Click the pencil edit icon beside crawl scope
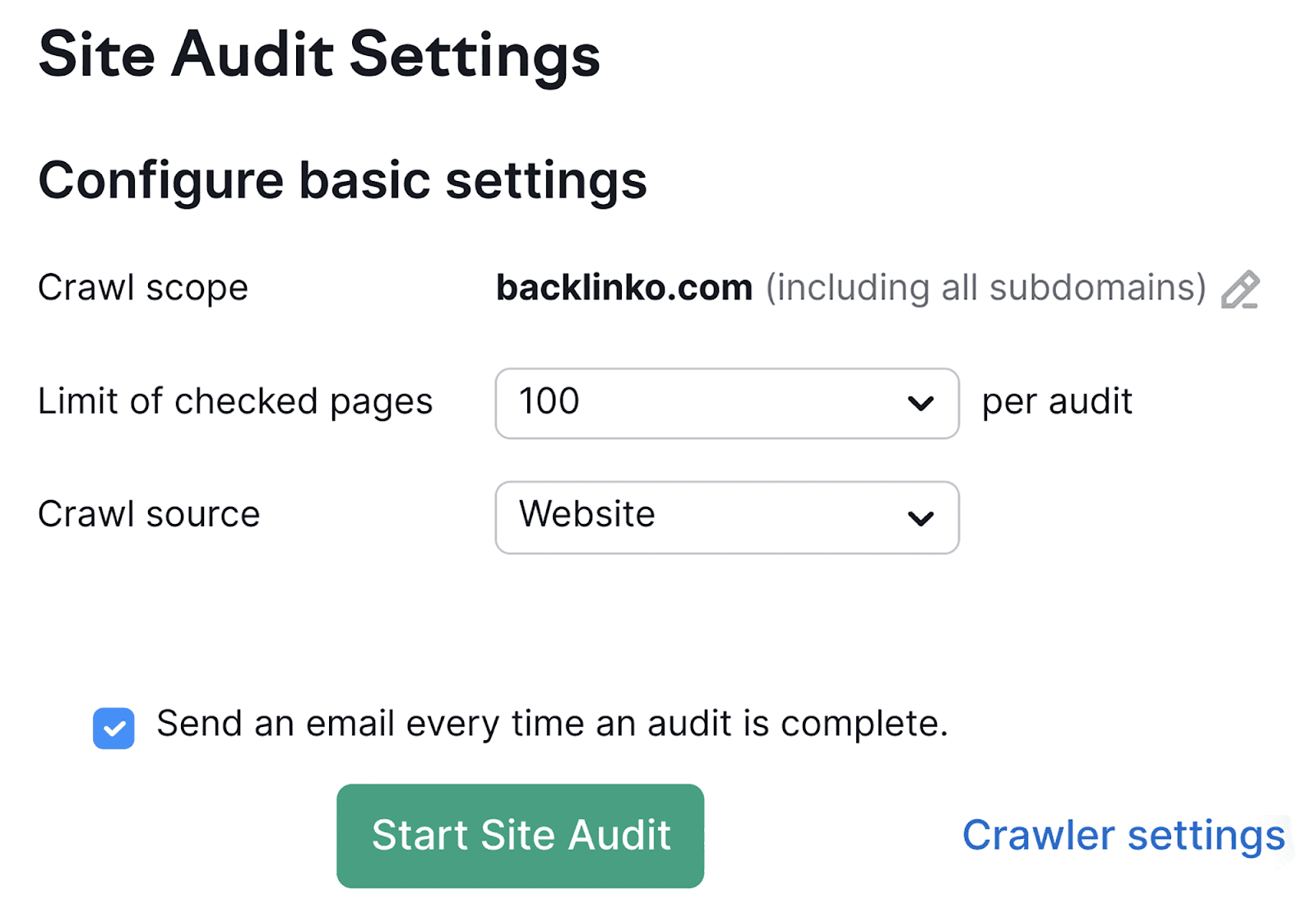 1240,290
